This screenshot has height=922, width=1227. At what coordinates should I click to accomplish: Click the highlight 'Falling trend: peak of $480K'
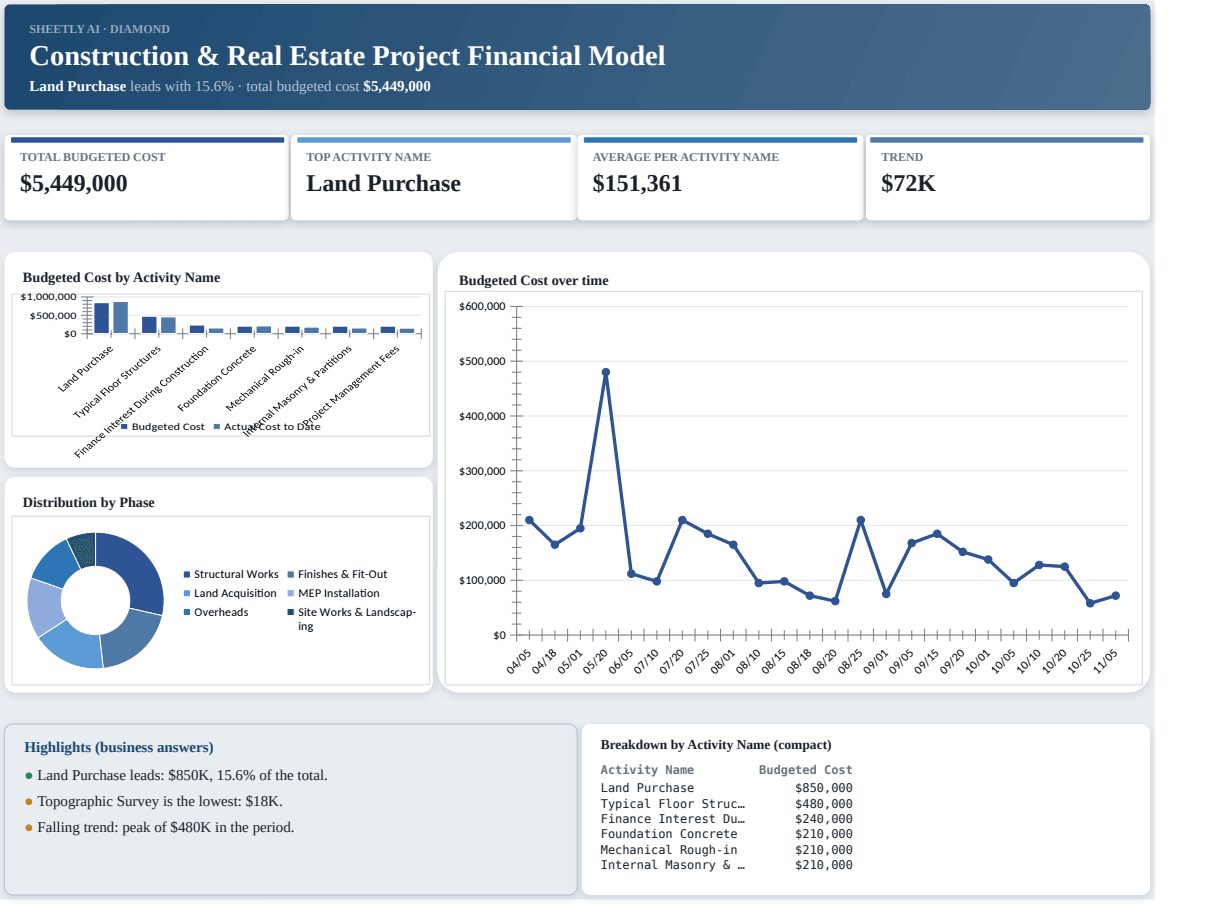point(166,827)
